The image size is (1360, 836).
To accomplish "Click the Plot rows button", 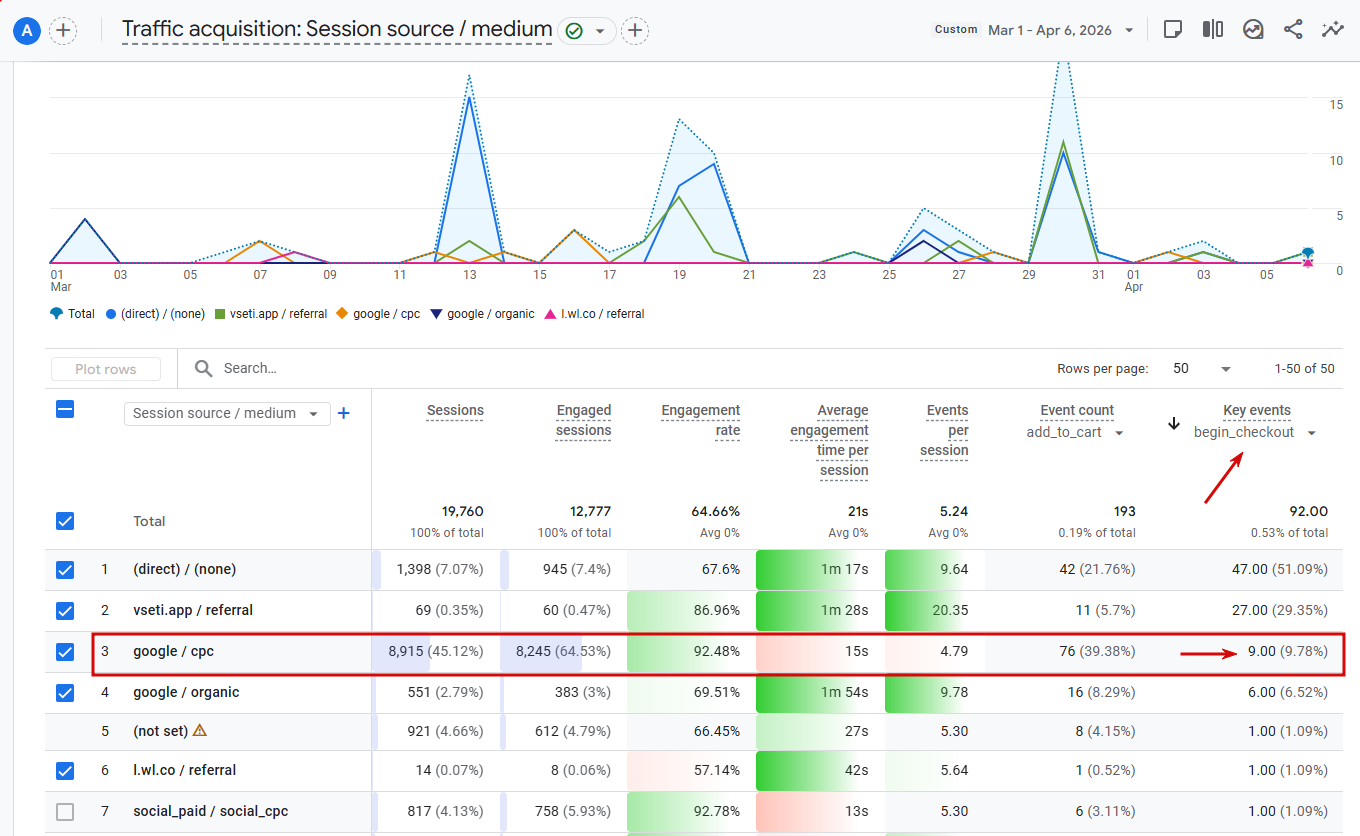I will click(x=106, y=369).
